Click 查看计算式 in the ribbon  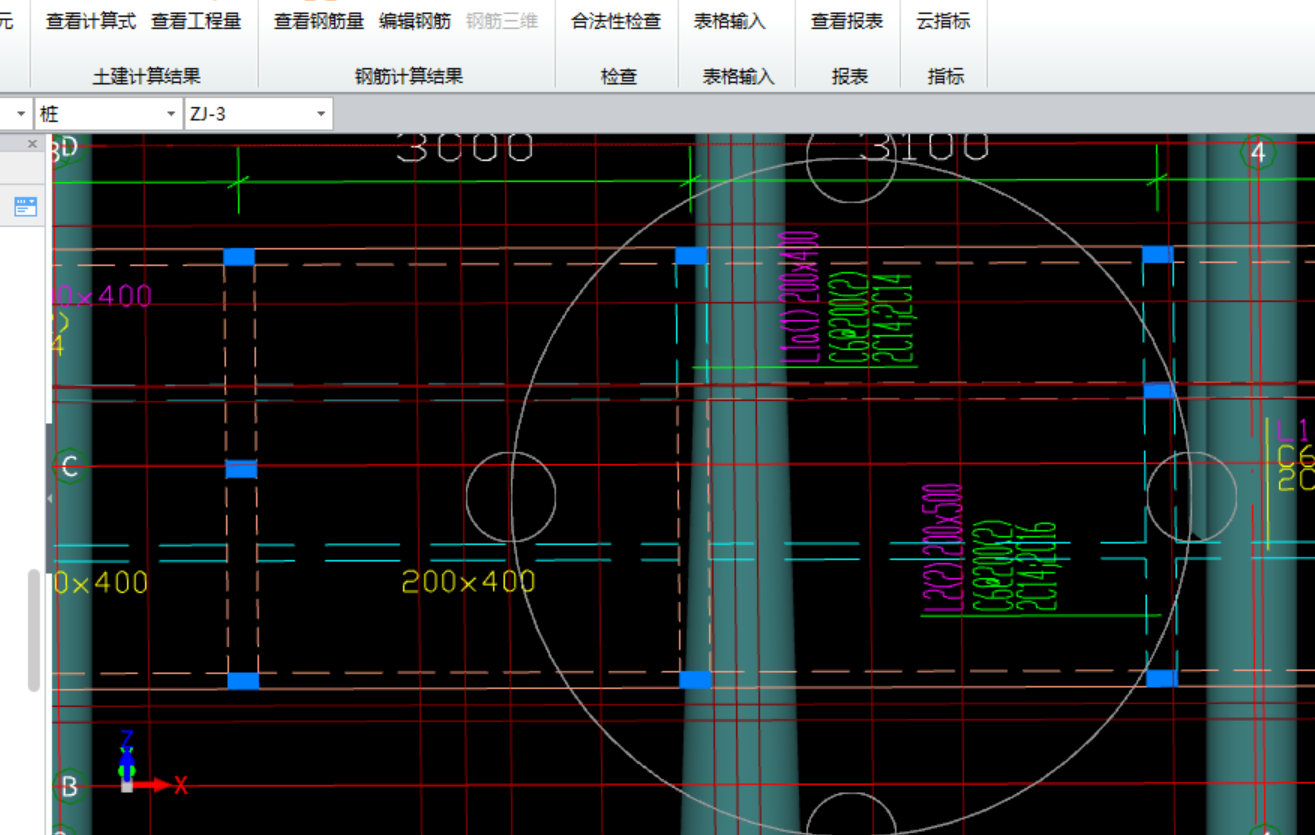point(91,21)
